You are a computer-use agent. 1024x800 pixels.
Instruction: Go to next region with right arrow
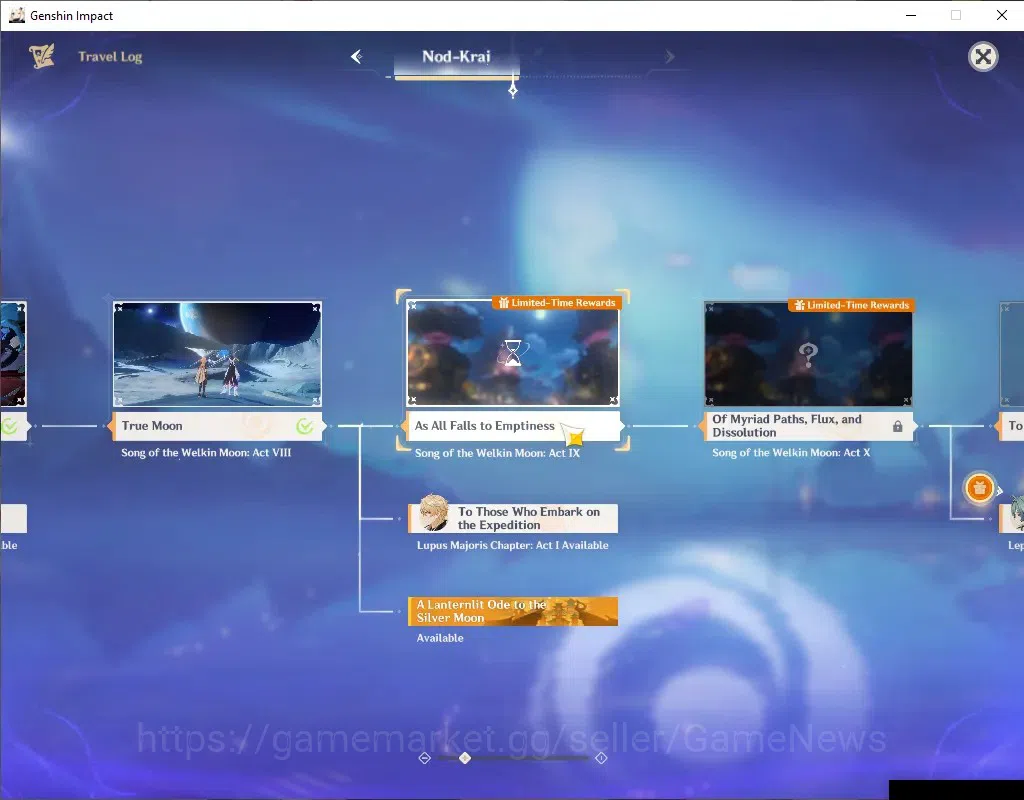tap(669, 57)
